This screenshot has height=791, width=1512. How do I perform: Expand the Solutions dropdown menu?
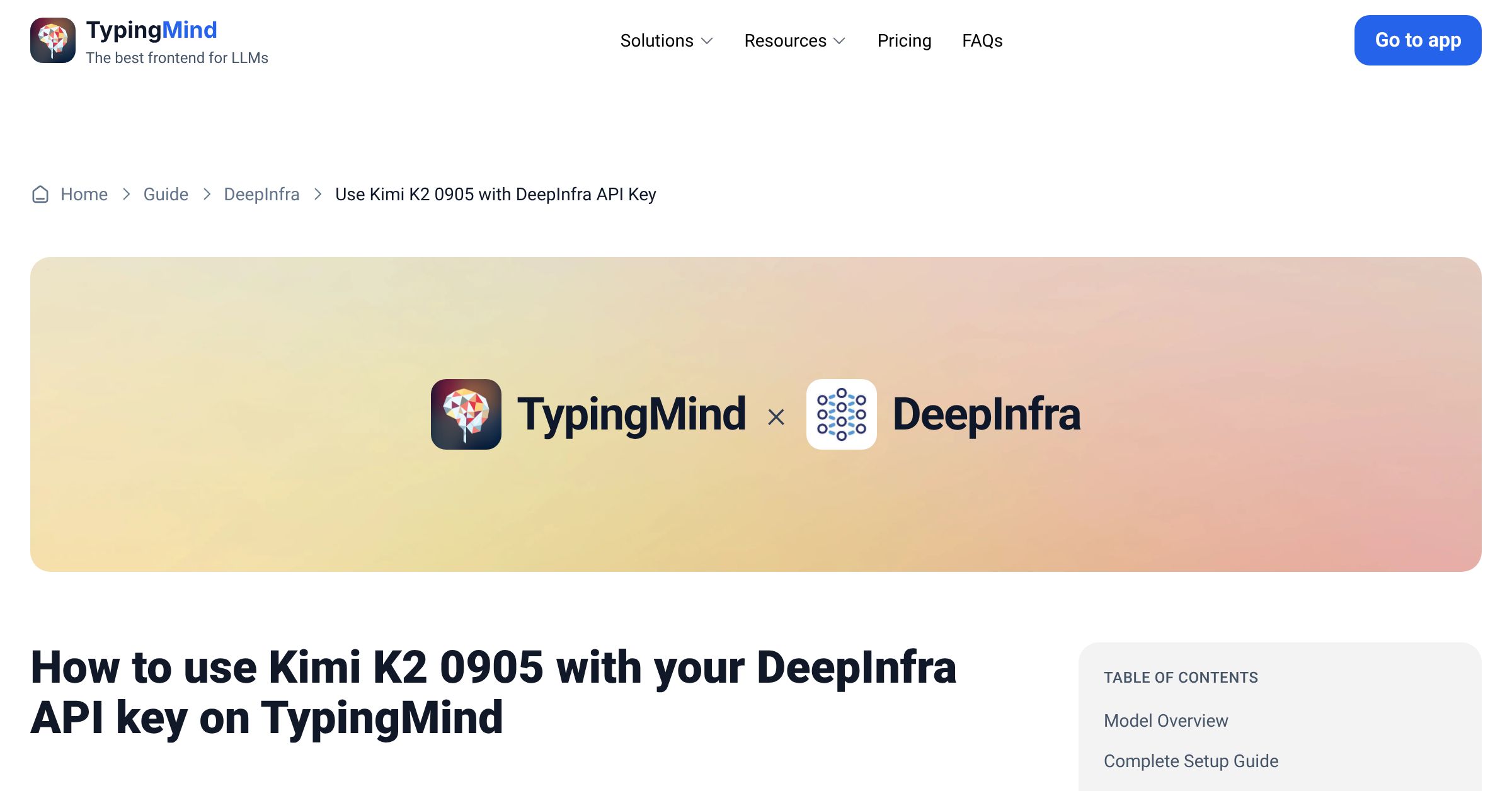pyautogui.click(x=667, y=41)
